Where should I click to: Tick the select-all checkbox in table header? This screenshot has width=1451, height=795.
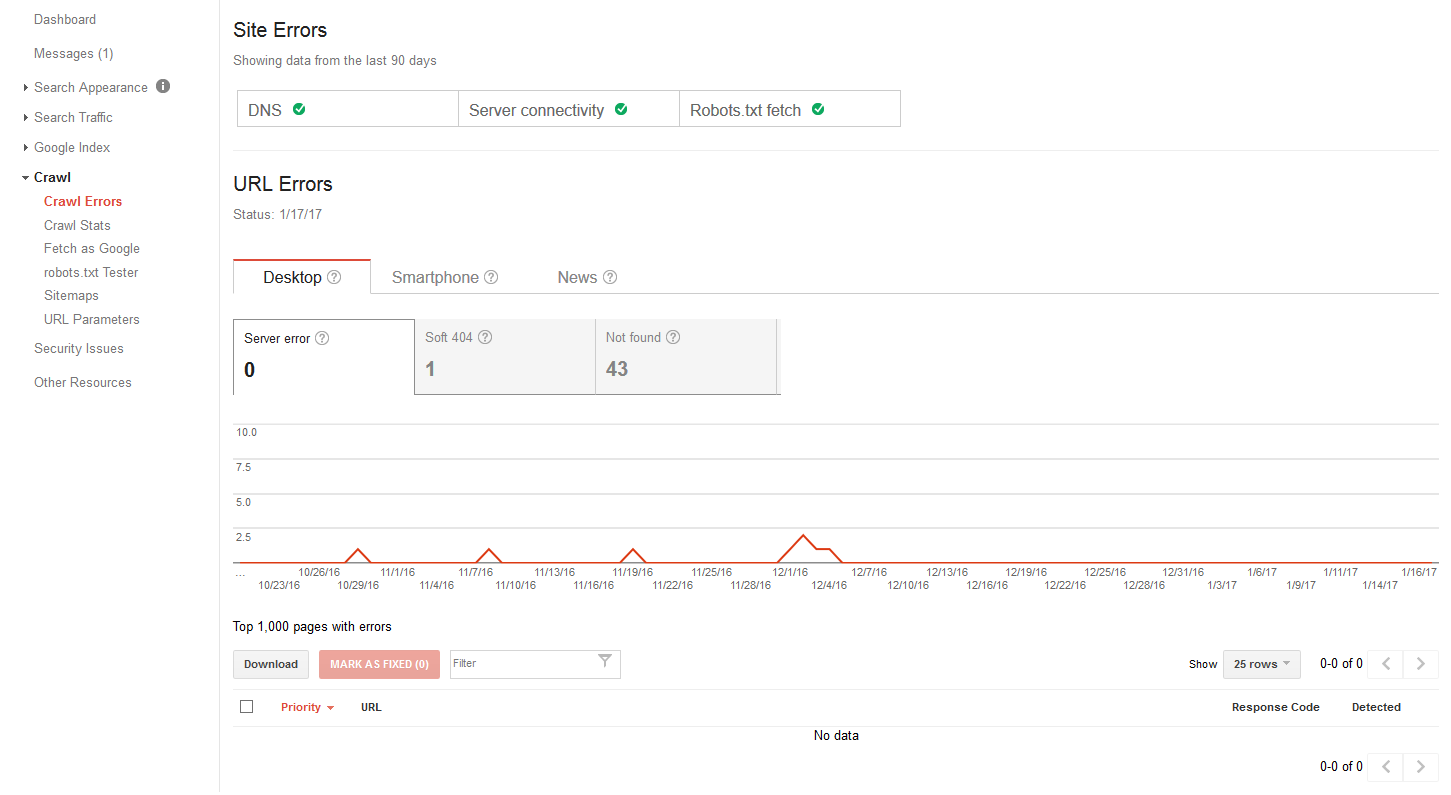[x=247, y=707]
